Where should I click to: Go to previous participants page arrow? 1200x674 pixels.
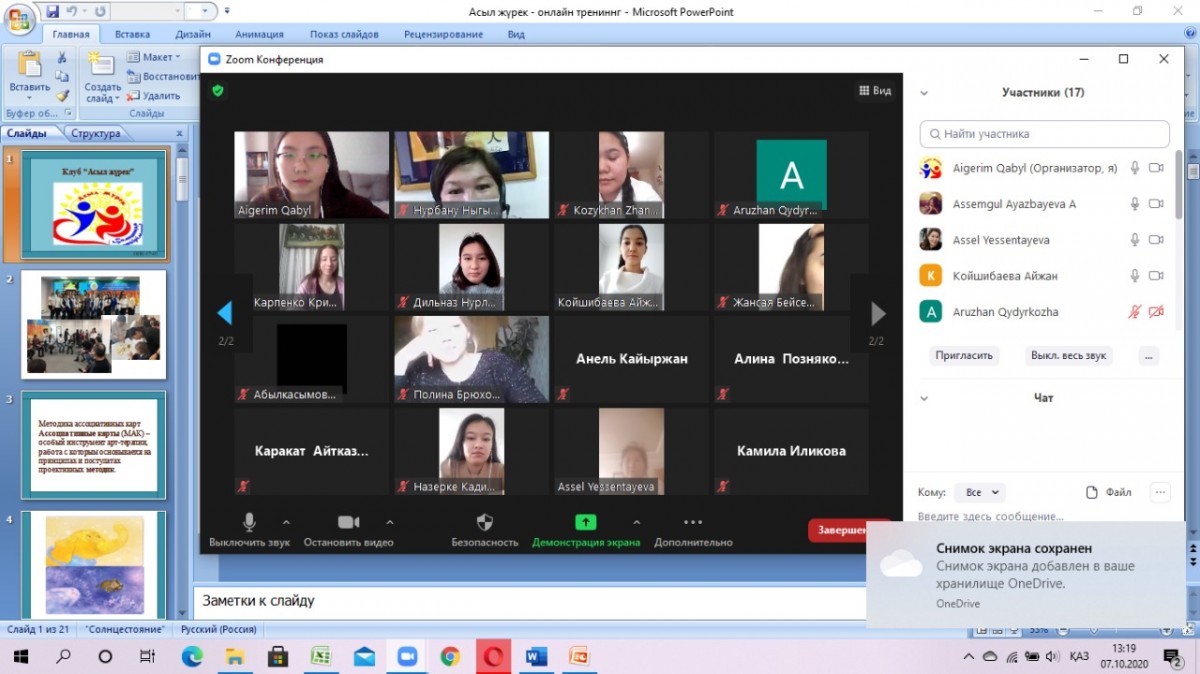[225, 314]
